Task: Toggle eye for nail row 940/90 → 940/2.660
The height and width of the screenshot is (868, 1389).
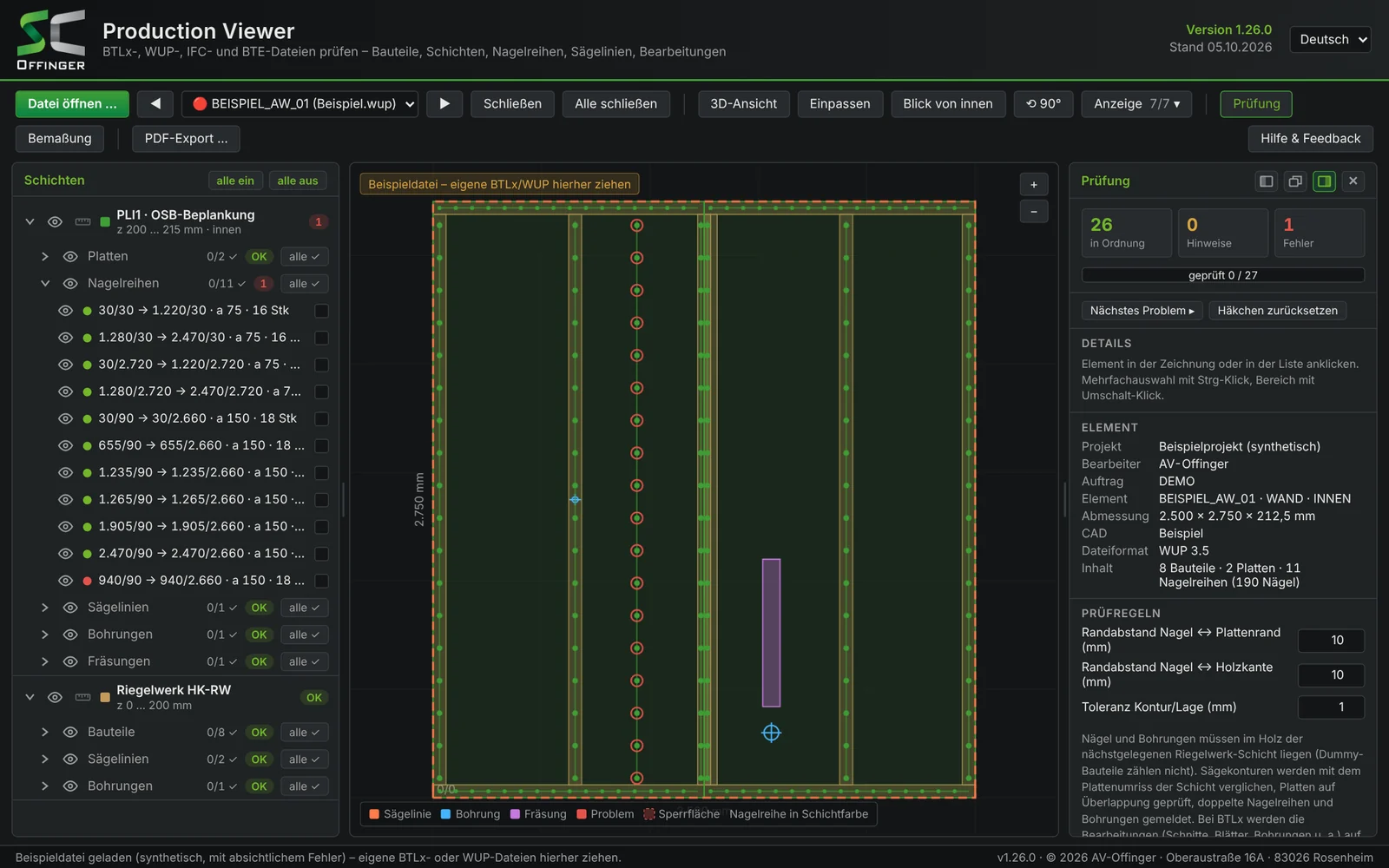Action: click(65, 581)
